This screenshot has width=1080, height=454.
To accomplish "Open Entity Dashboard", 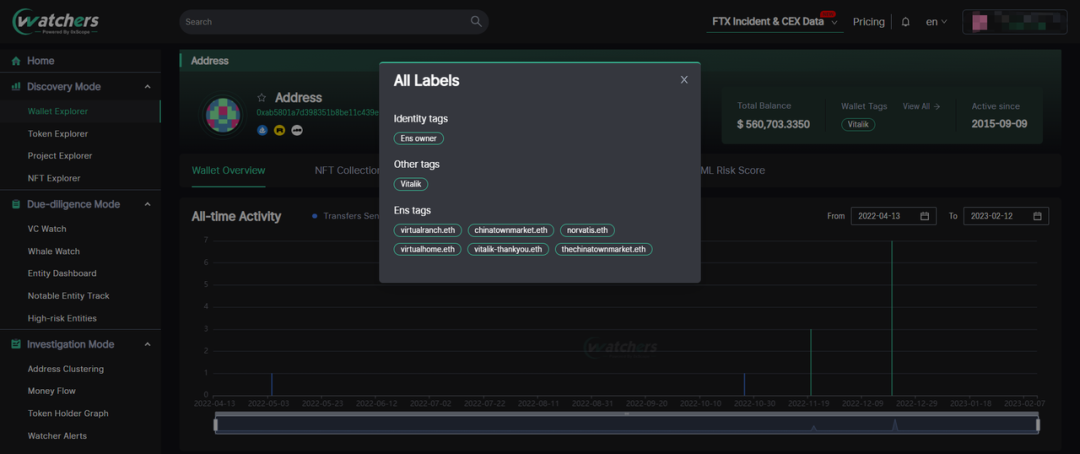I will 62,274.
